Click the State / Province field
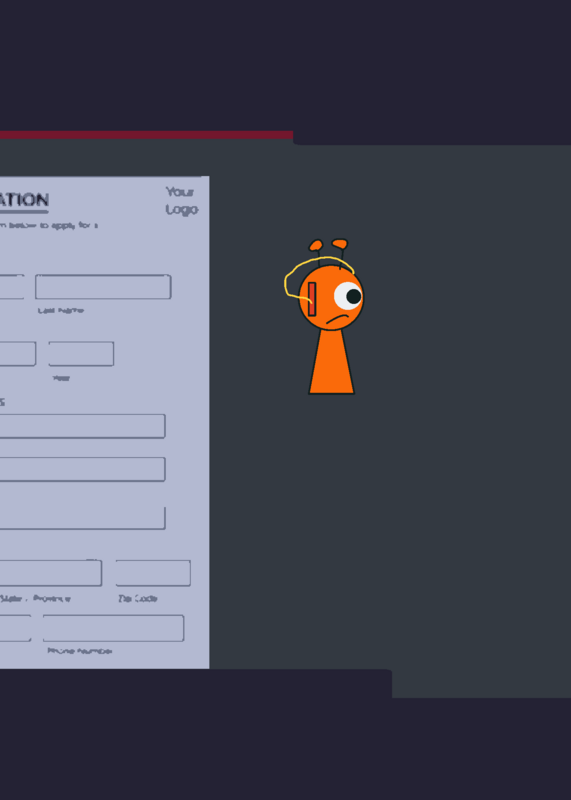 tap(51, 573)
